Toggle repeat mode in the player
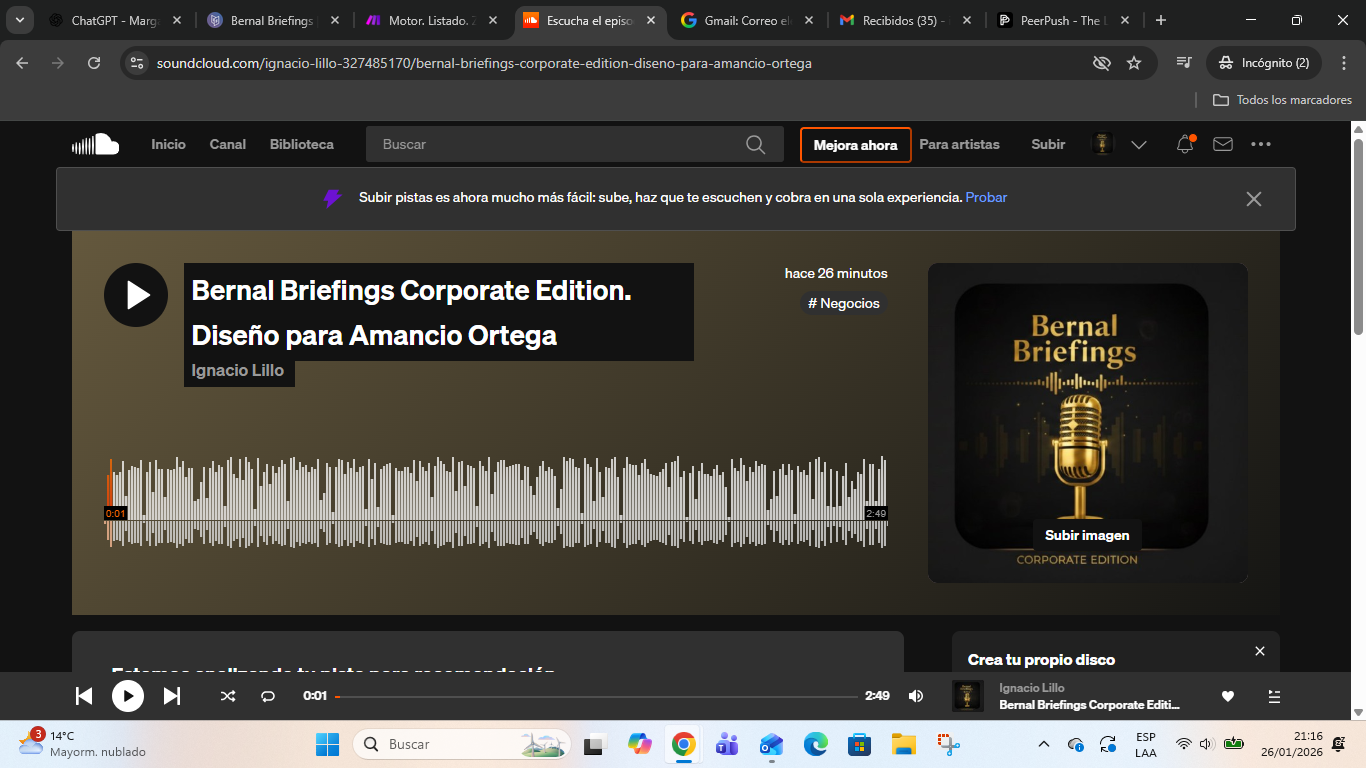Screen dimensions: 1366x768 (x=268, y=695)
